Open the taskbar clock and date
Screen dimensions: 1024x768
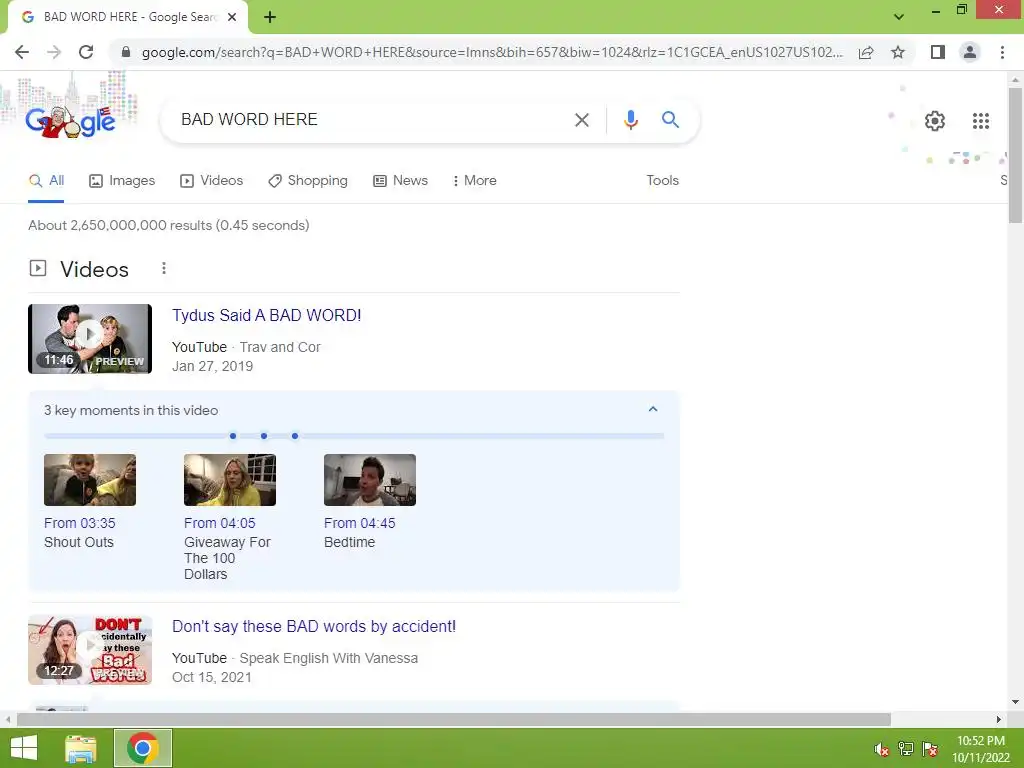pos(981,749)
